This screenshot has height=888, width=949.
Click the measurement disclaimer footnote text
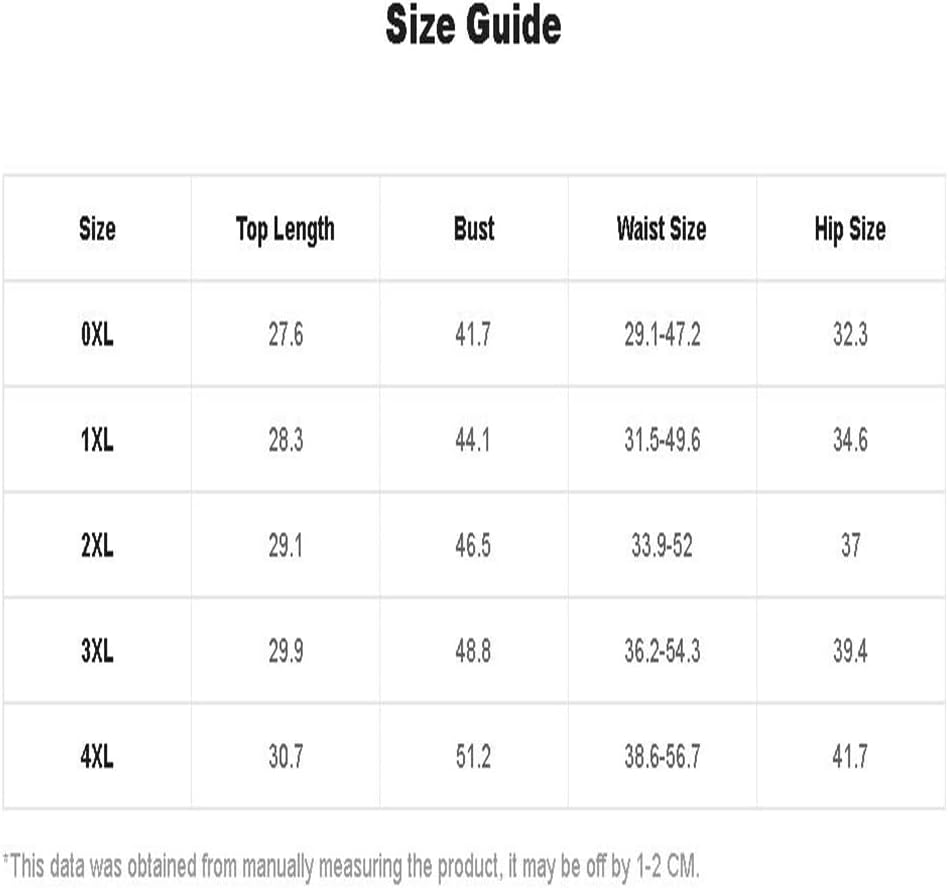pyautogui.click(x=351, y=867)
